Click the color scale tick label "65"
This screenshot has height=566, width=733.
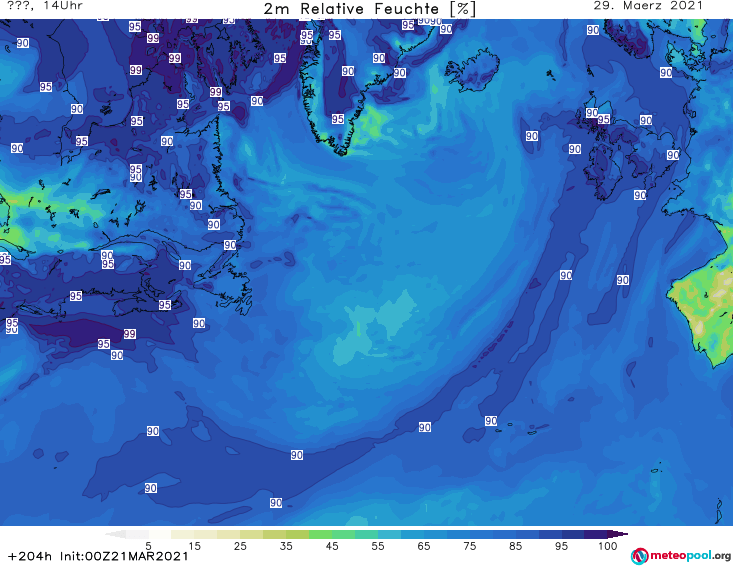[424, 546]
